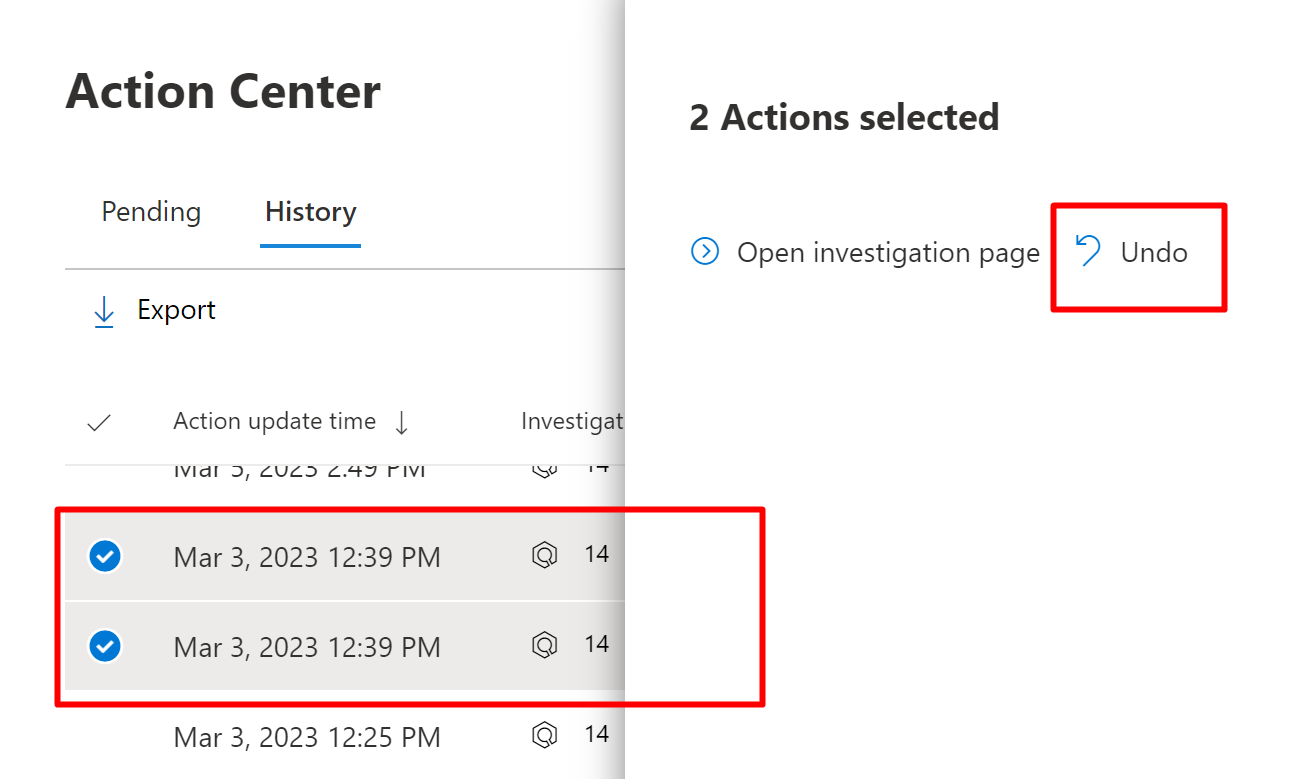This screenshot has width=1312, height=779.
Task: Select the Mar 3, 2023 12:25 PM row date
Action: [x=307, y=738]
